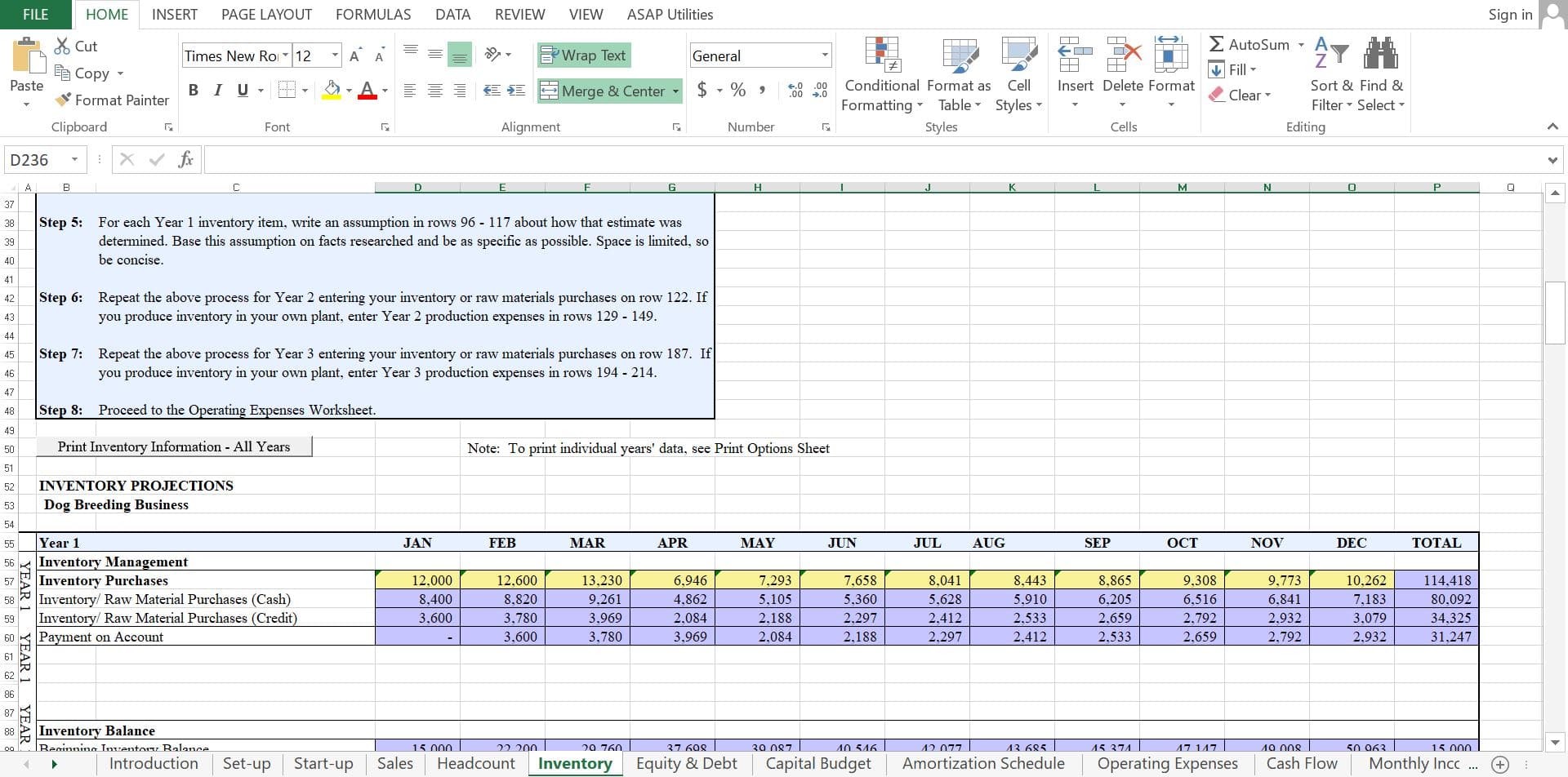Open Sort & Filter options
Screen dimensions: 1568x777
pos(1331,75)
